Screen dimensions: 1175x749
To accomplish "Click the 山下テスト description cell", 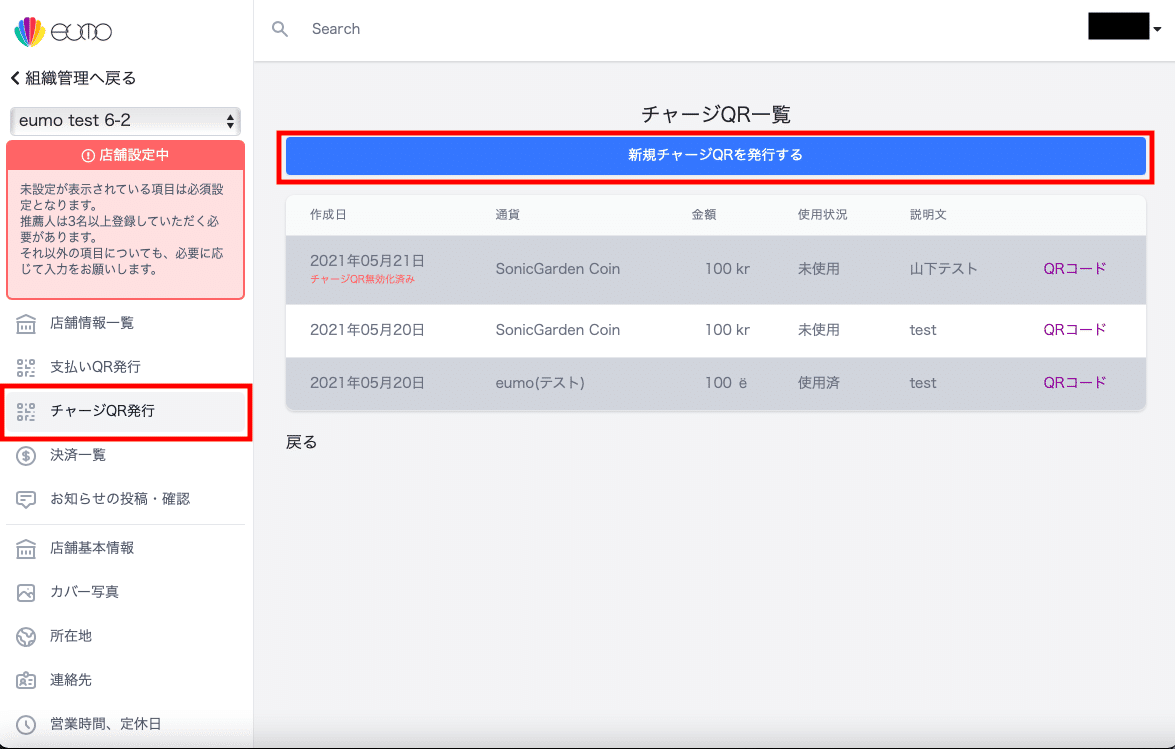I will click(x=943, y=269).
